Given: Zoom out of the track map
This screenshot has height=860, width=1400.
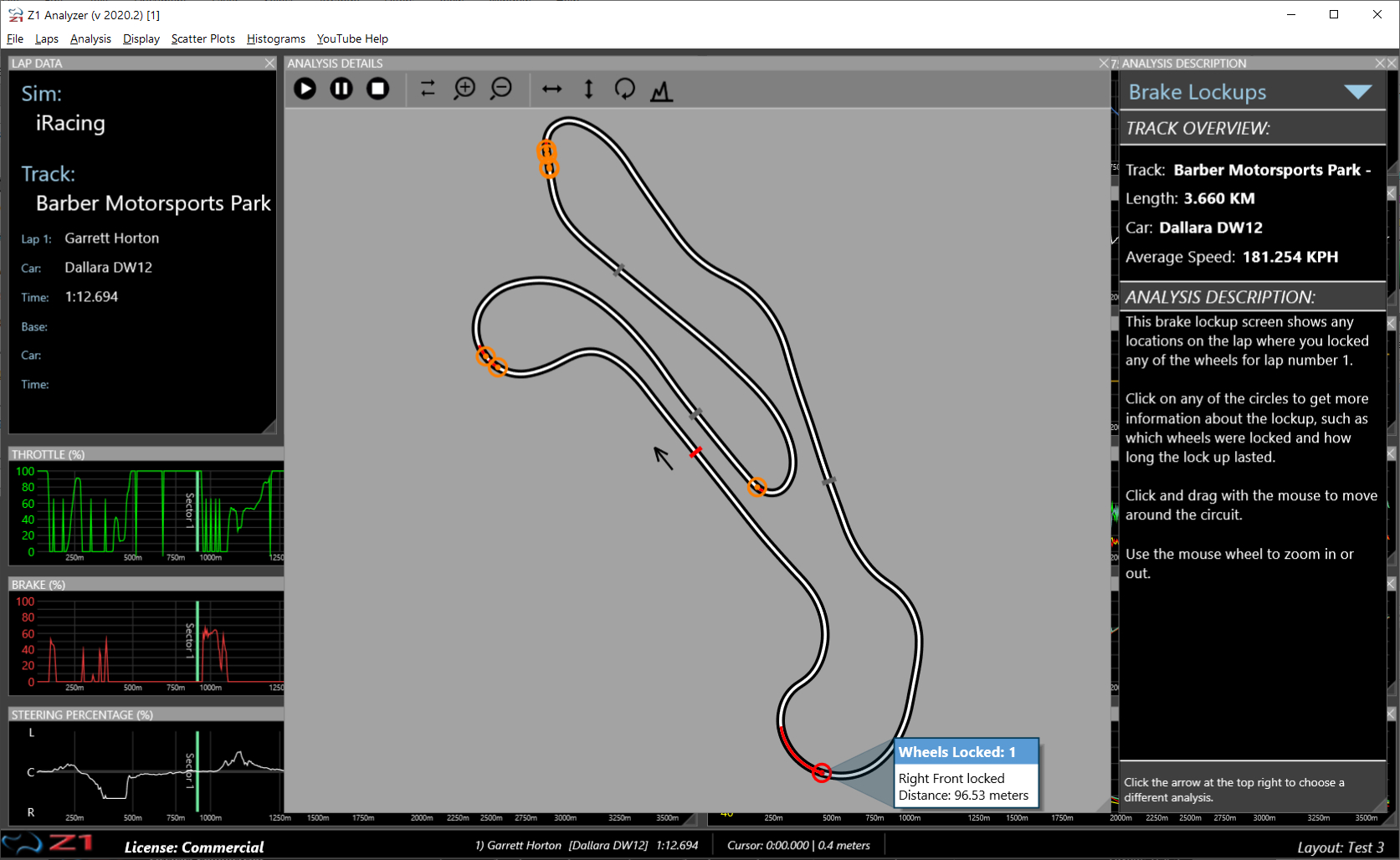Looking at the screenshot, I should pyautogui.click(x=501, y=89).
